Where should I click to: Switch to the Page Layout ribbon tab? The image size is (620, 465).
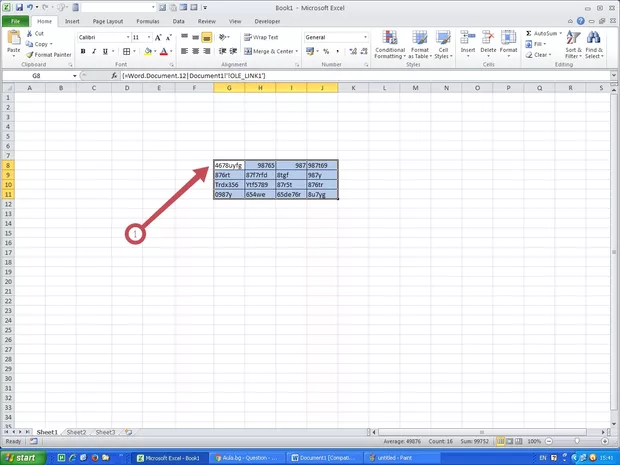(x=108, y=20)
